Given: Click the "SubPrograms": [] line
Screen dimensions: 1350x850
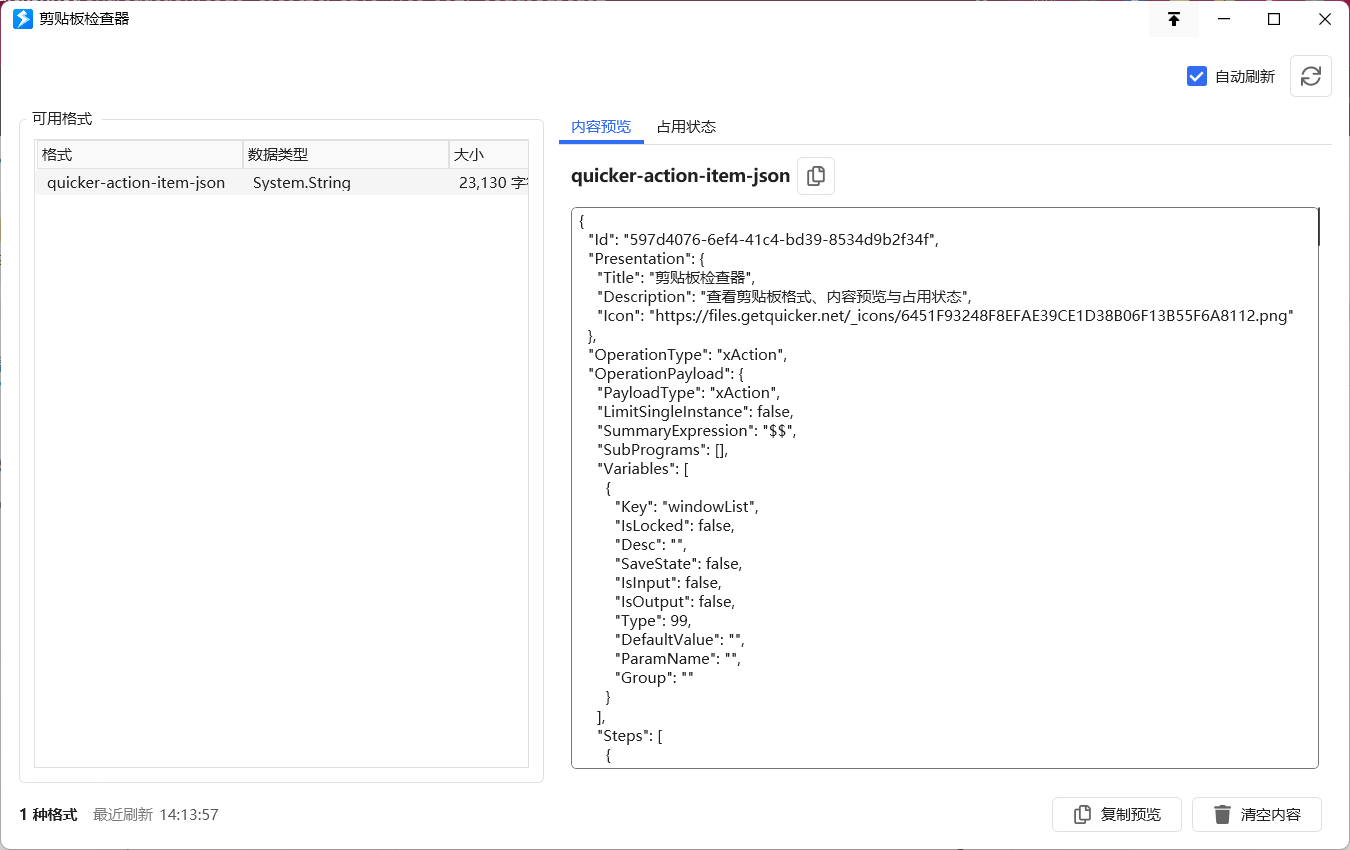Looking at the screenshot, I should (663, 450).
